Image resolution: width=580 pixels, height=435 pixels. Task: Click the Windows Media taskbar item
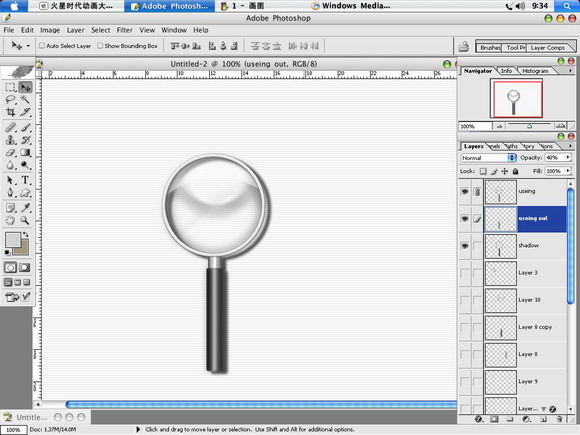pyautogui.click(x=351, y=6)
